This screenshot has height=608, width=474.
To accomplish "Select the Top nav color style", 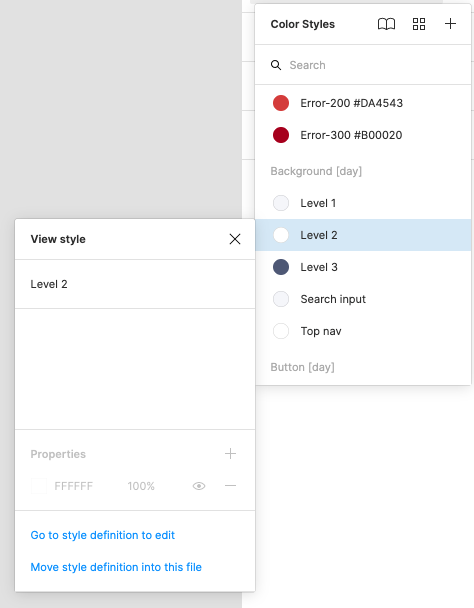I will 363,331.
